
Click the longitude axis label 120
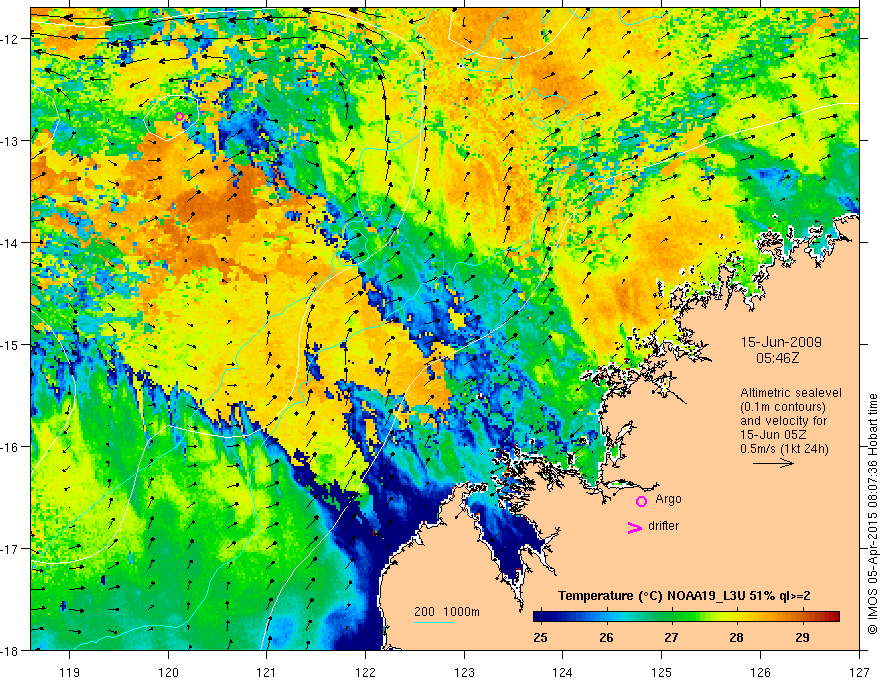click(168, 672)
